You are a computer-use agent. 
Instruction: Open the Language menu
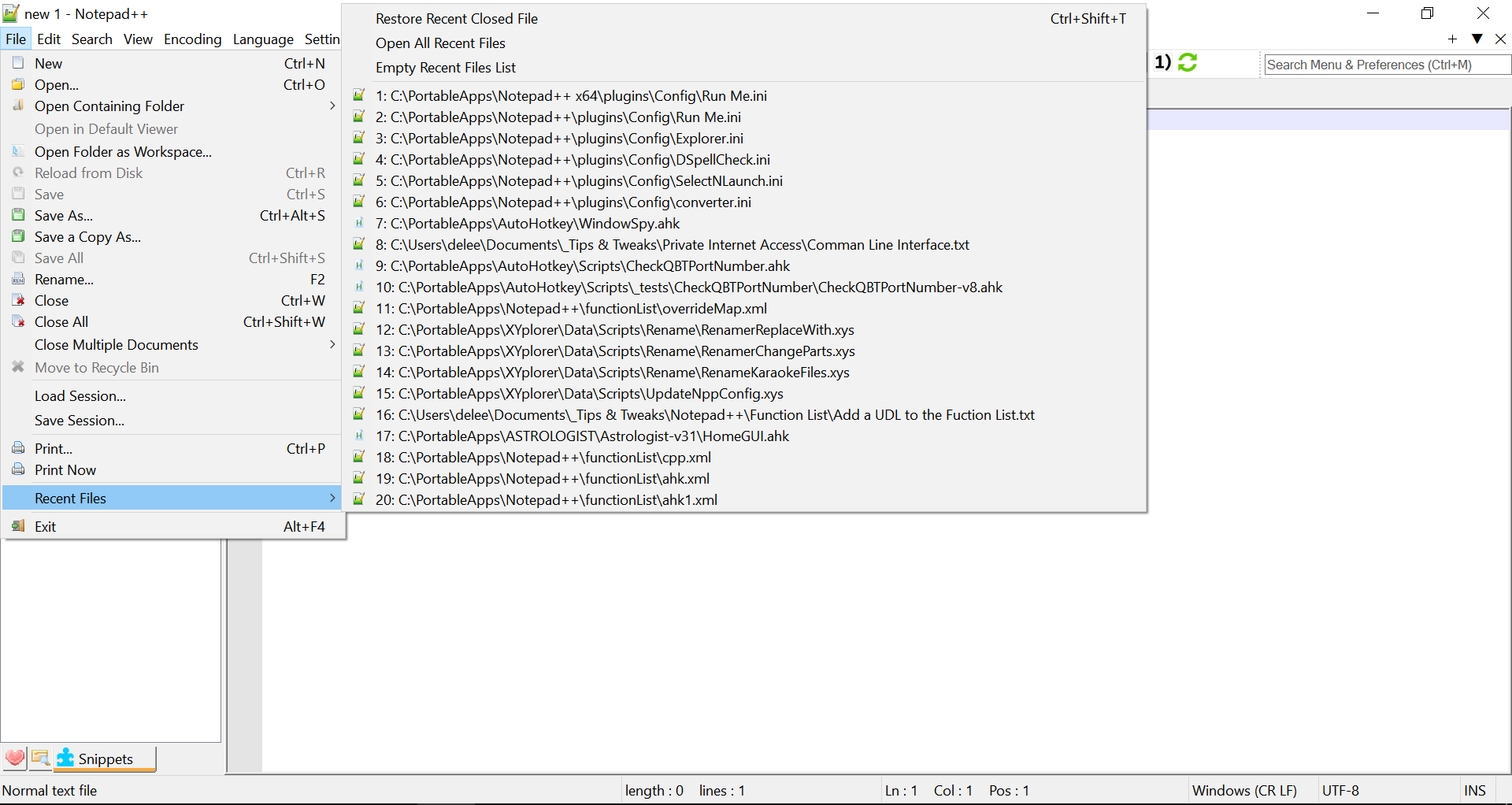point(263,39)
